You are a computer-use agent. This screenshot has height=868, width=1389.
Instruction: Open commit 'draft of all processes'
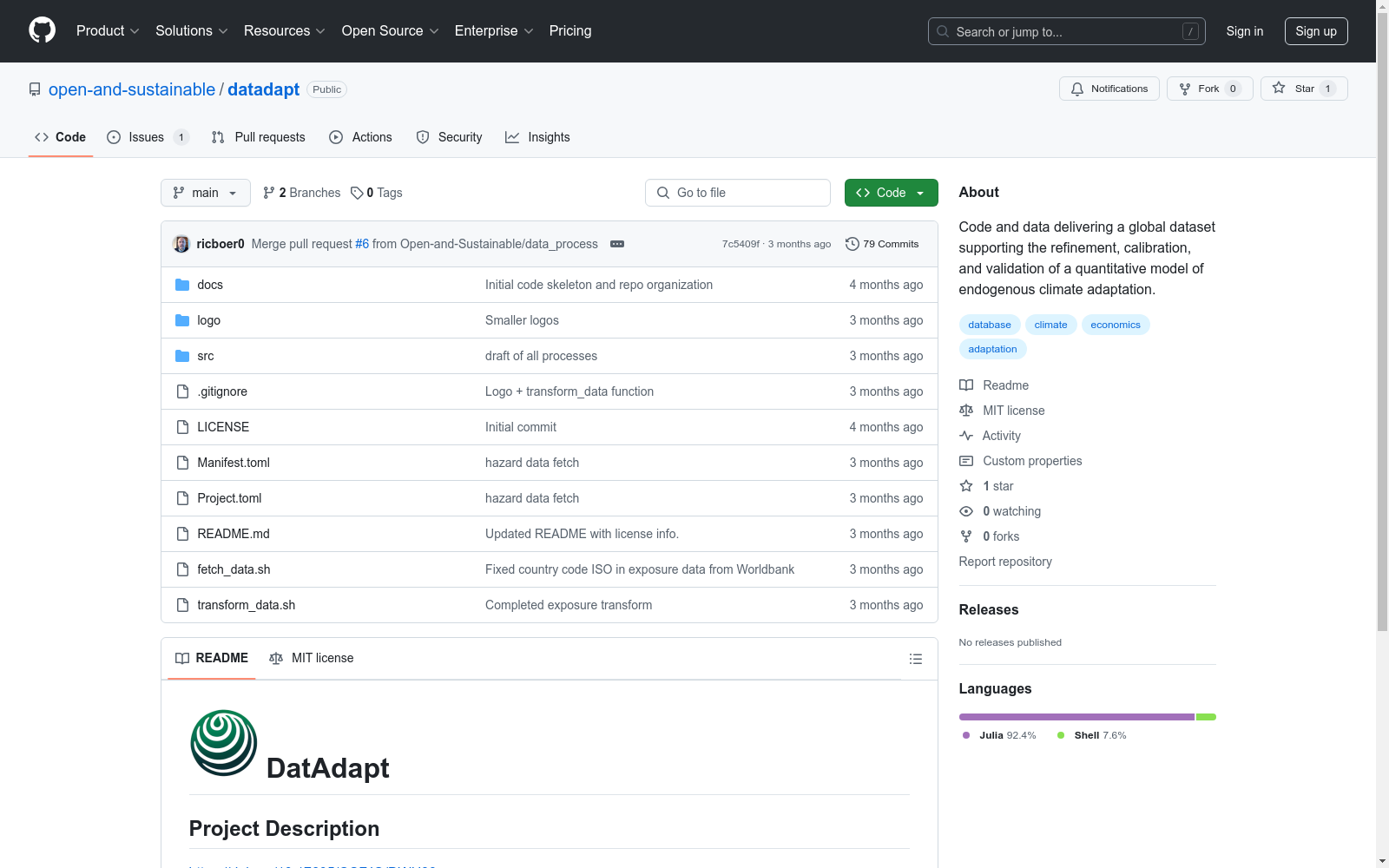pyautogui.click(x=541, y=356)
